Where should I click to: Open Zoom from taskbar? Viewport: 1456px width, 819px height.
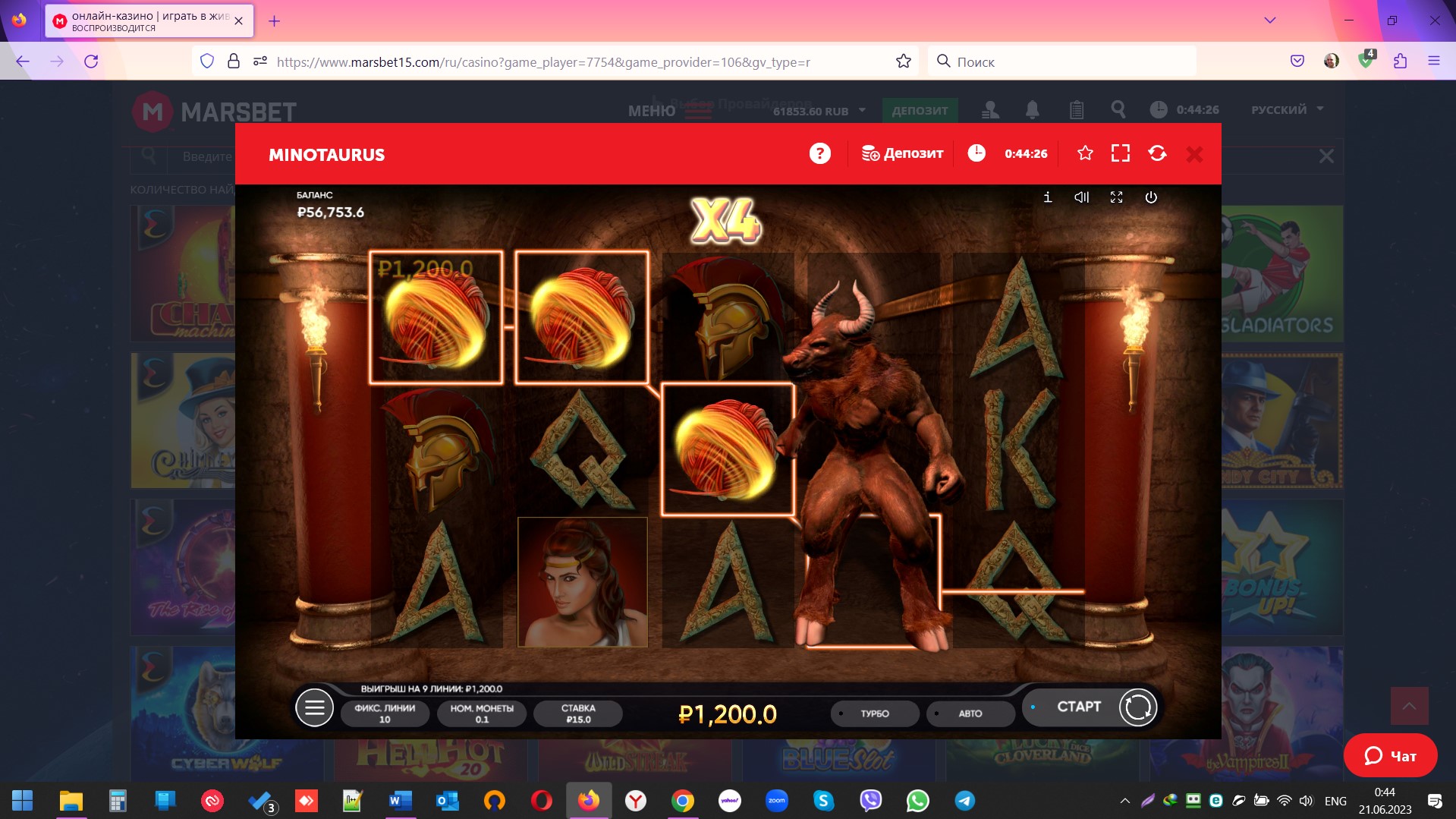[x=776, y=801]
